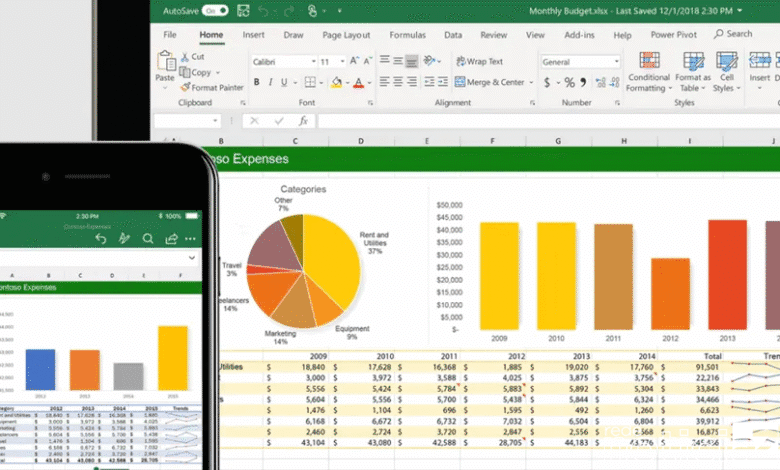Click the Align Left icon
Viewport: 780px width, 470px height.
click(x=385, y=82)
